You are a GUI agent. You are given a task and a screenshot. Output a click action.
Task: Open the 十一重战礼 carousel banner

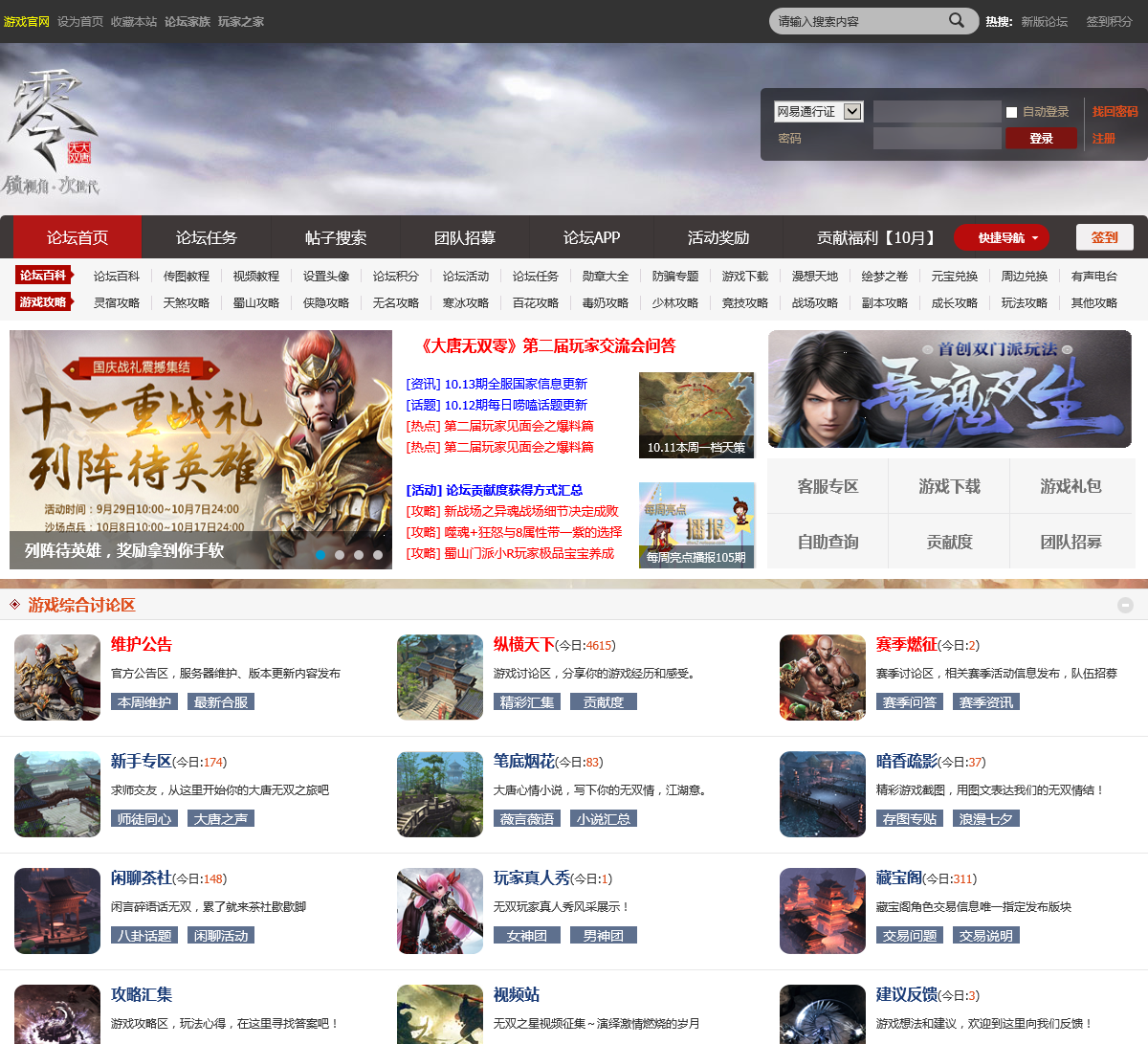pyautogui.click(x=201, y=450)
